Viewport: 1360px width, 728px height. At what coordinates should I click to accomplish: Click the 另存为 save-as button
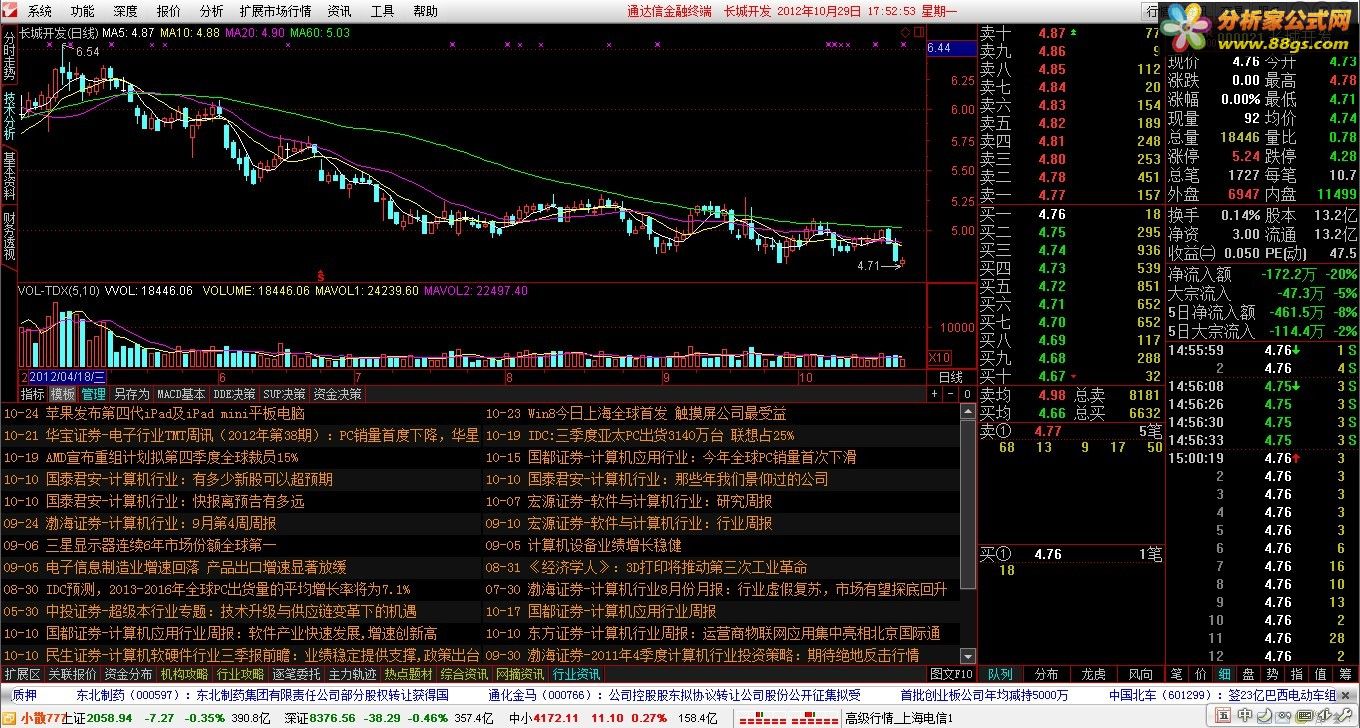coord(131,394)
